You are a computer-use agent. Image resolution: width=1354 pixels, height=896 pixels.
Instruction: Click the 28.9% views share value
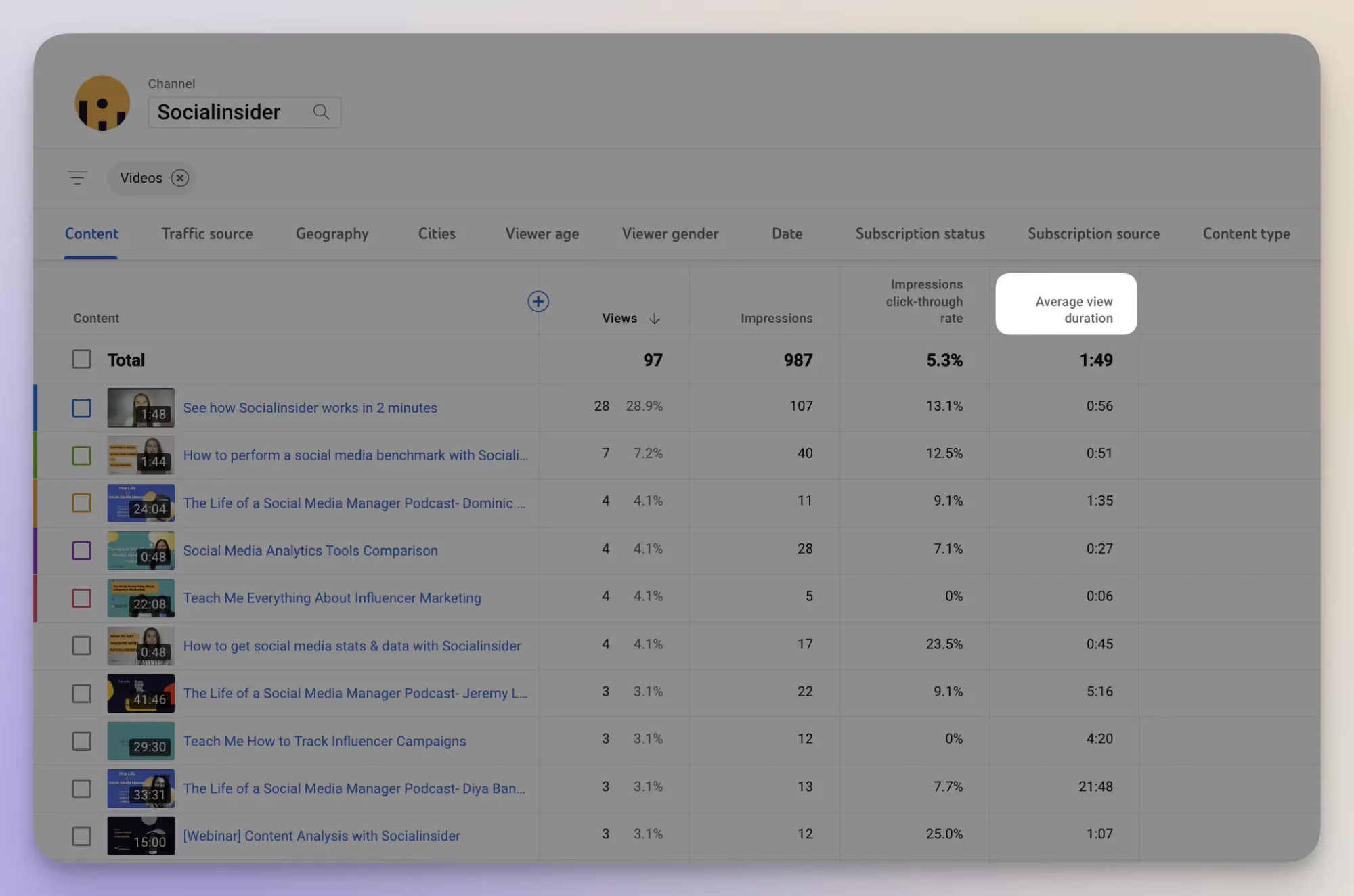(644, 406)
